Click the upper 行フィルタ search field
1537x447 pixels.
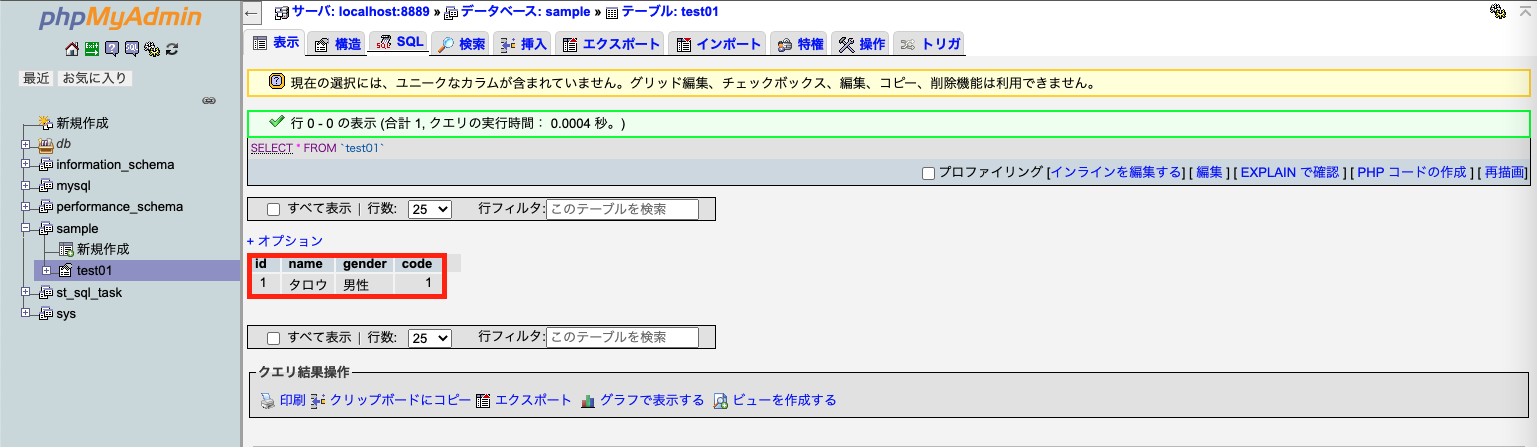coord(622,210)
